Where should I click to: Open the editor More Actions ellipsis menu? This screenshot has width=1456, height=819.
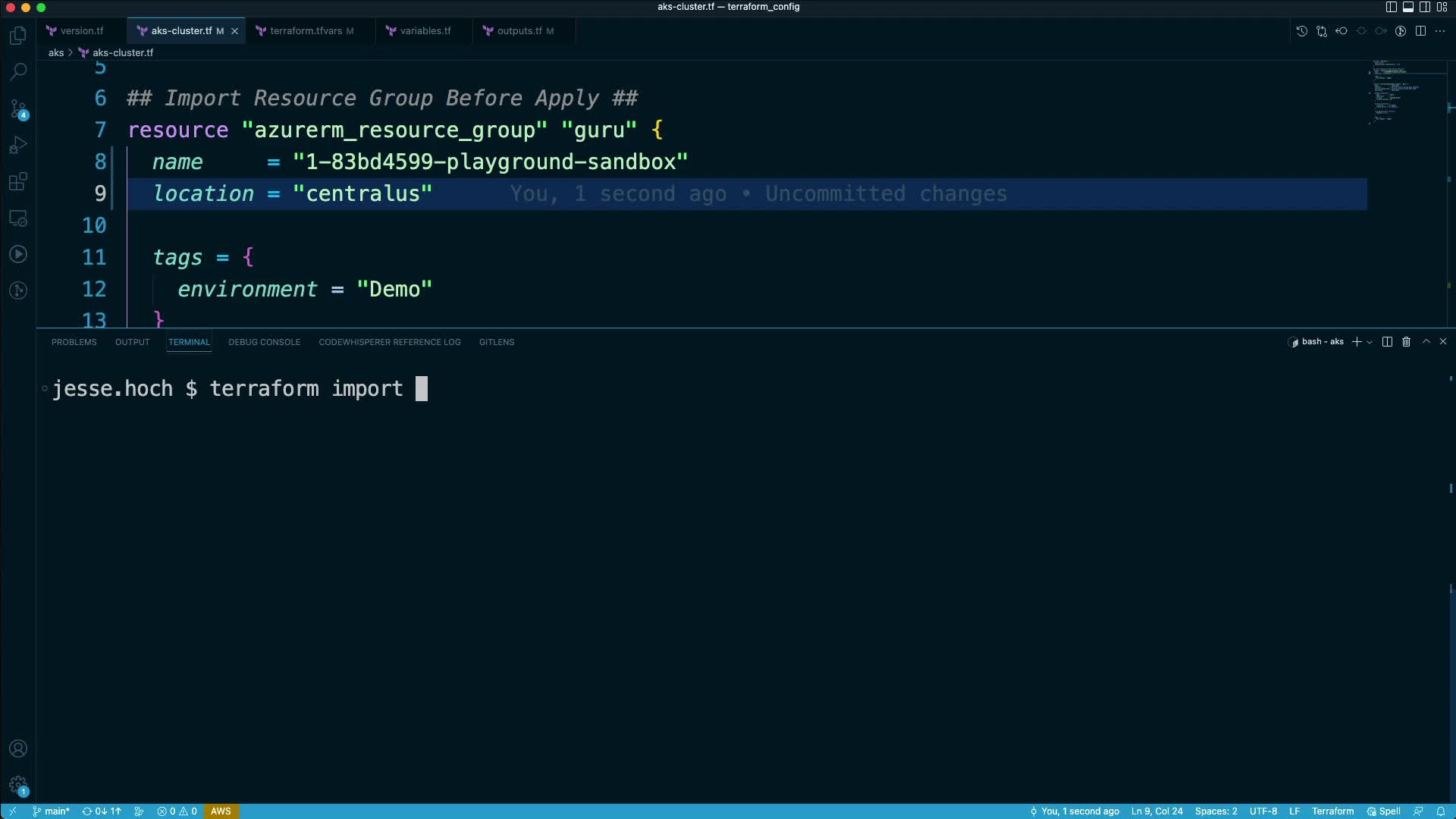[x=1440, y=31]
